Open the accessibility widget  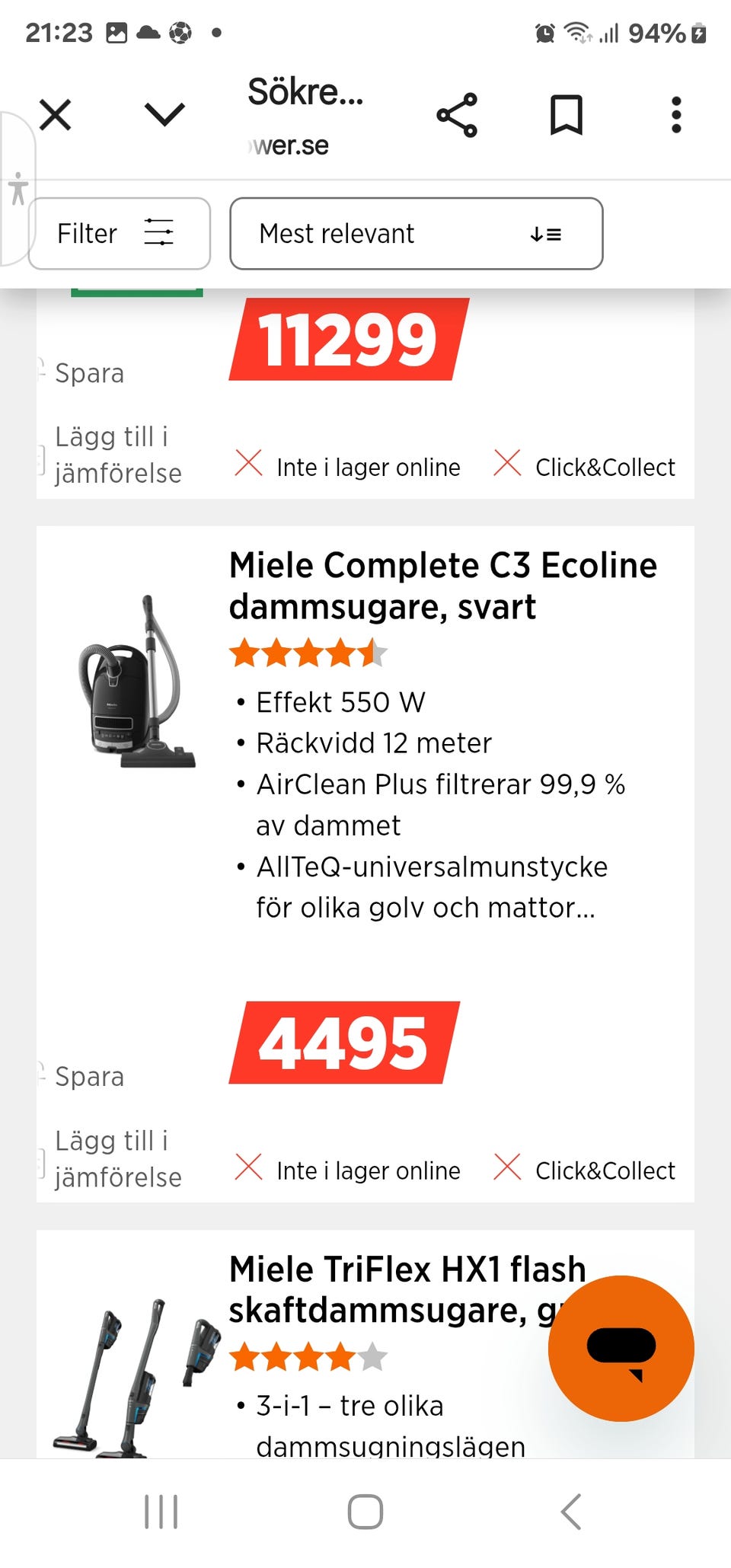pyautogui.click(x=18, y=189)
